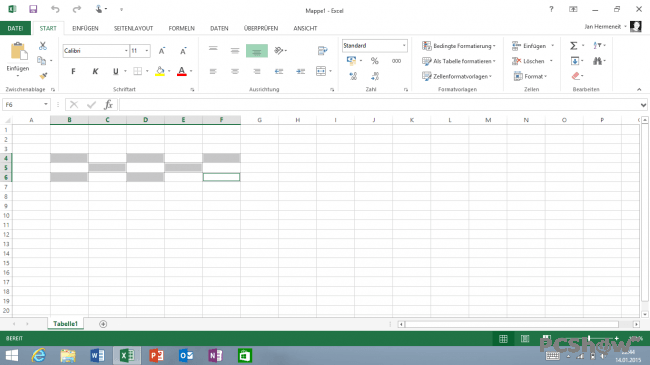Image resolution: width=650 pixels, height=365 pixels.
Task: Select the Format Painter brush
Action: coord(43,75)
